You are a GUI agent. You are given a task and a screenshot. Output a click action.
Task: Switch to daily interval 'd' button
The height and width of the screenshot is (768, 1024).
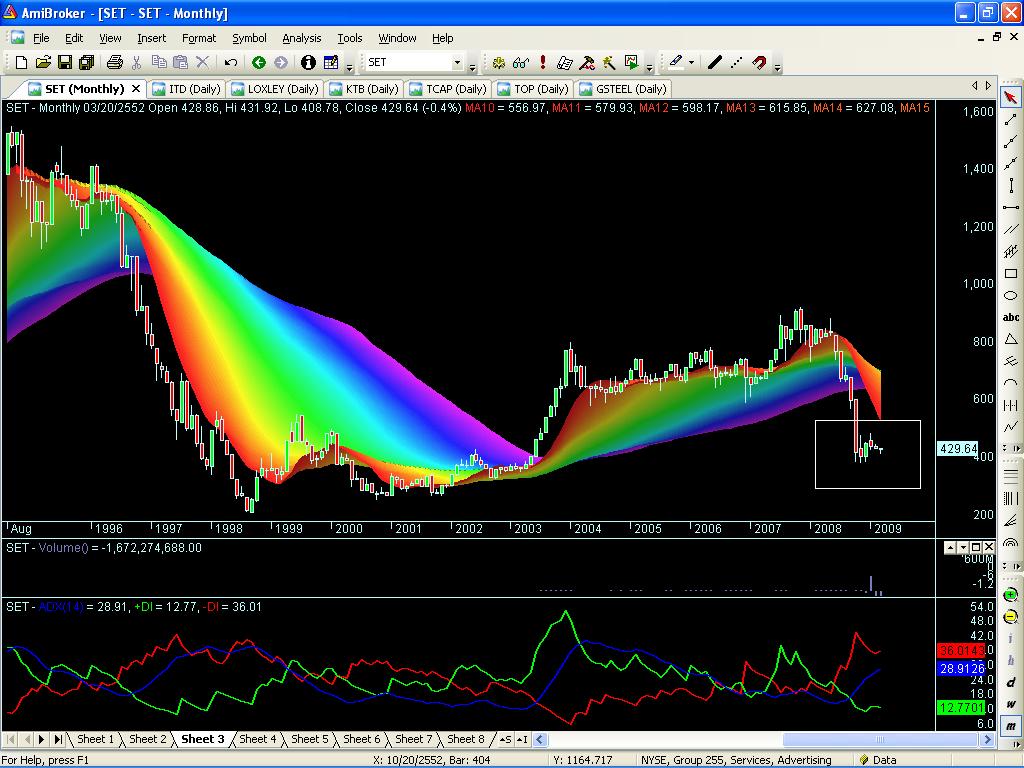pos(1011,682)
